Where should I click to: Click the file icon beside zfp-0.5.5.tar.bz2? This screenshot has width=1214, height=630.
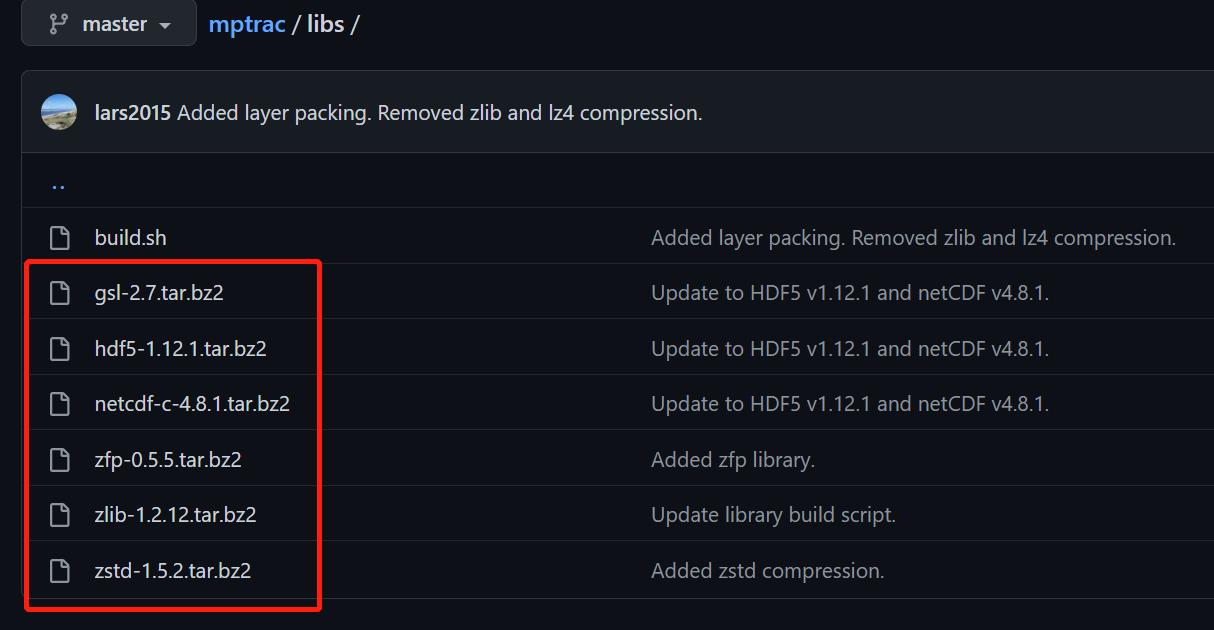[x=60, y=460]
